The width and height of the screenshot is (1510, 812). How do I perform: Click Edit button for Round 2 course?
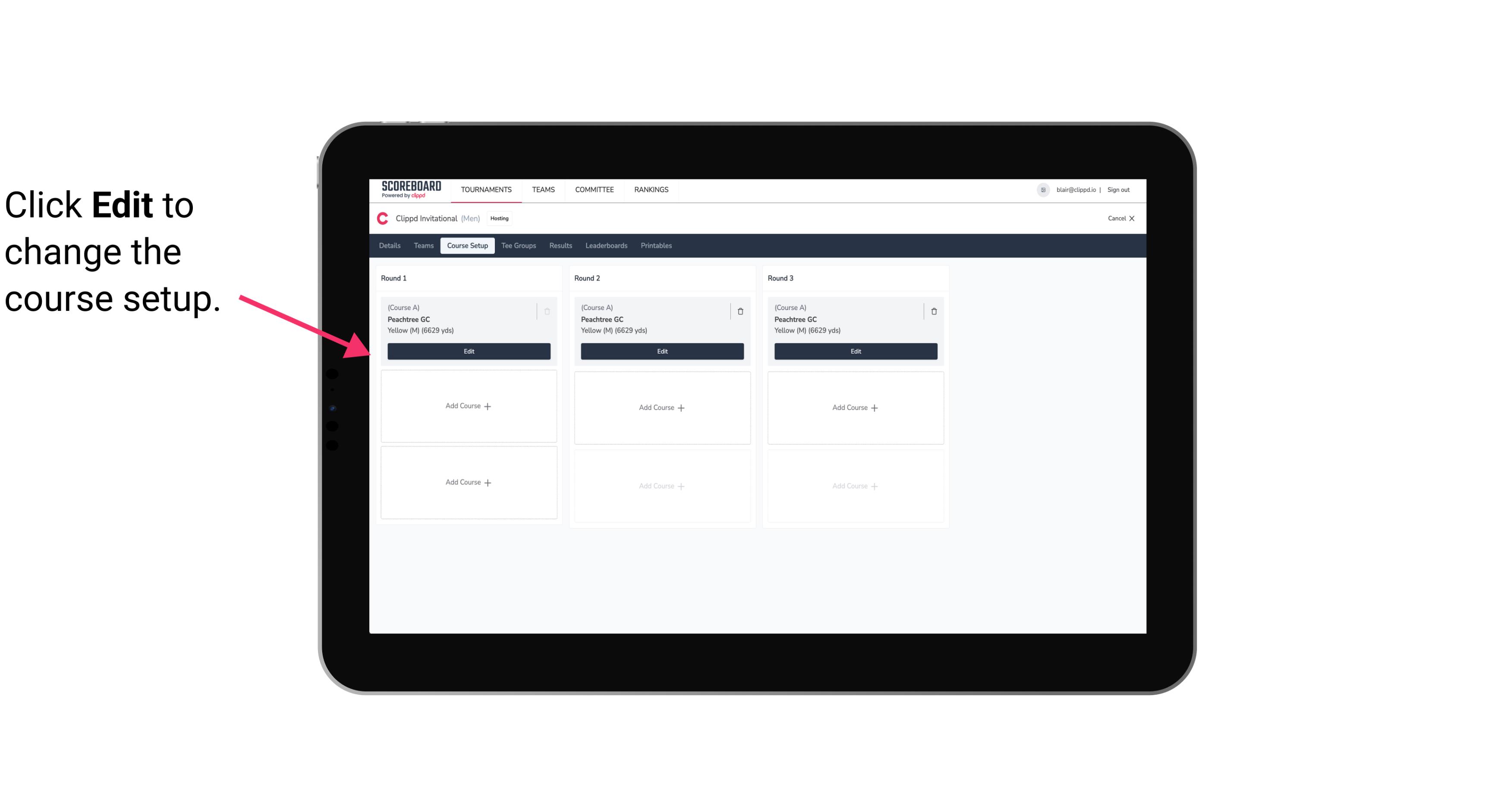[661, 351]
